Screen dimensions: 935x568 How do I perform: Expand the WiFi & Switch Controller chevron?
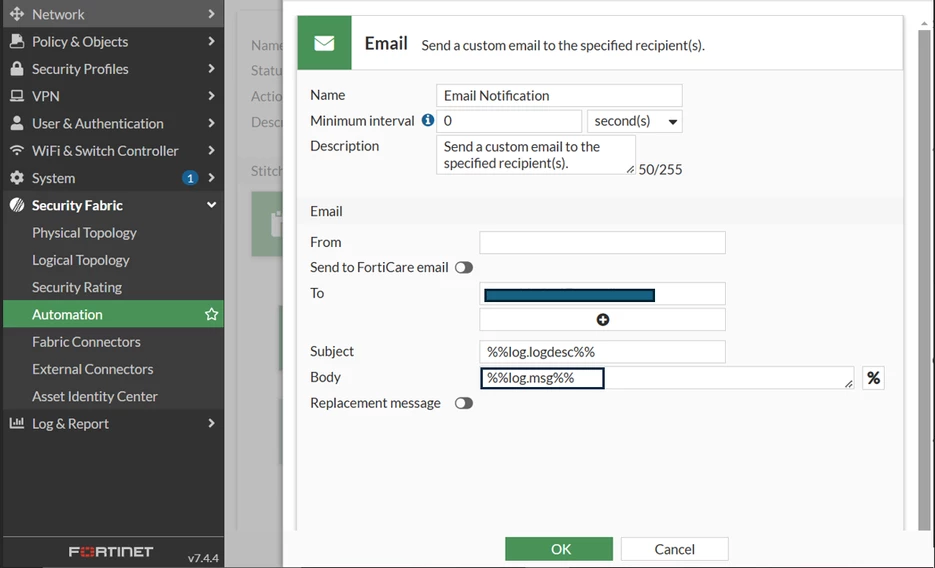click(211, 150)
